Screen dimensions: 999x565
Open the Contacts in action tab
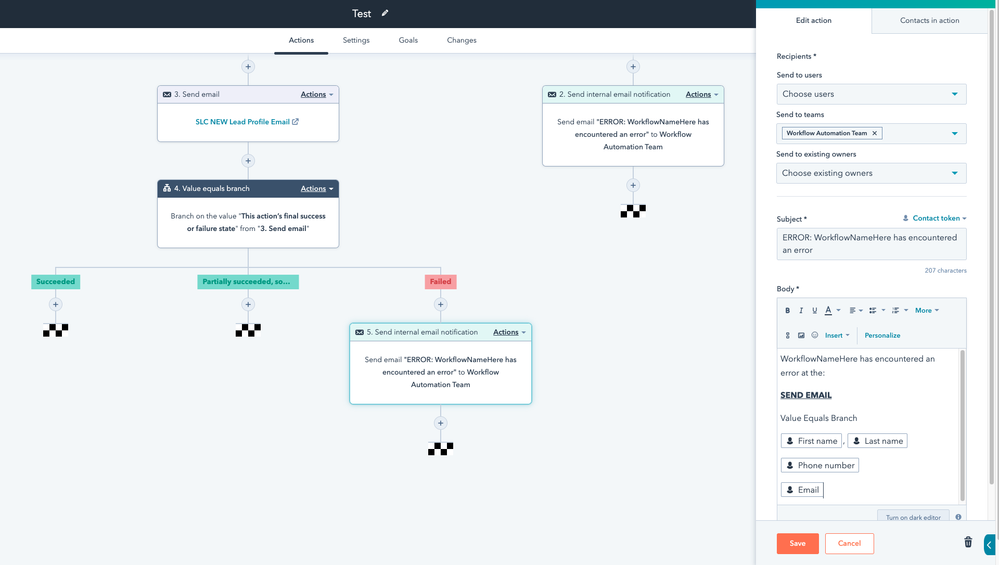pyautogui.click(x=929, y=20)
